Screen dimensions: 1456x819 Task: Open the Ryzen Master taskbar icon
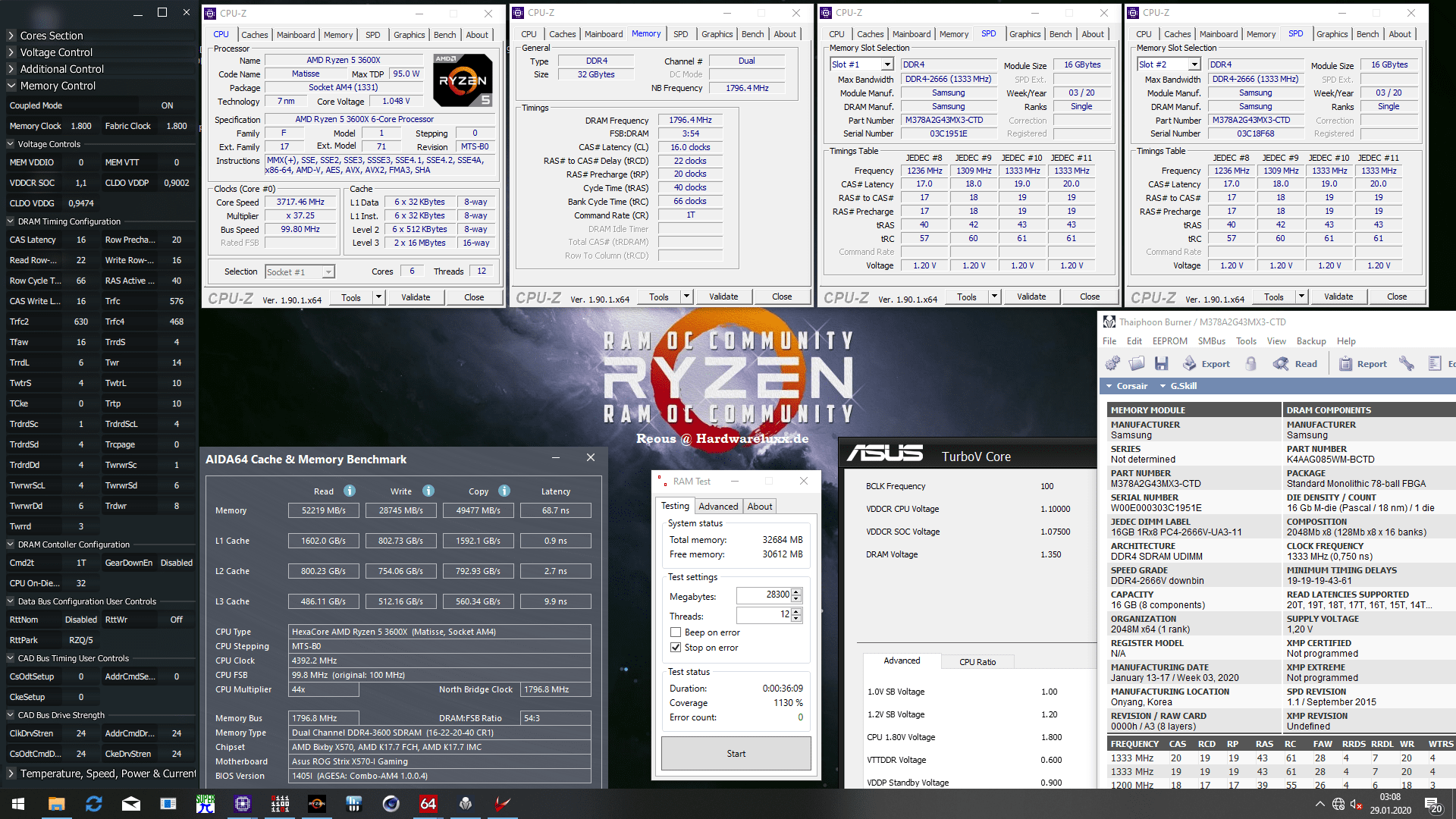click(x=316, y=804)
